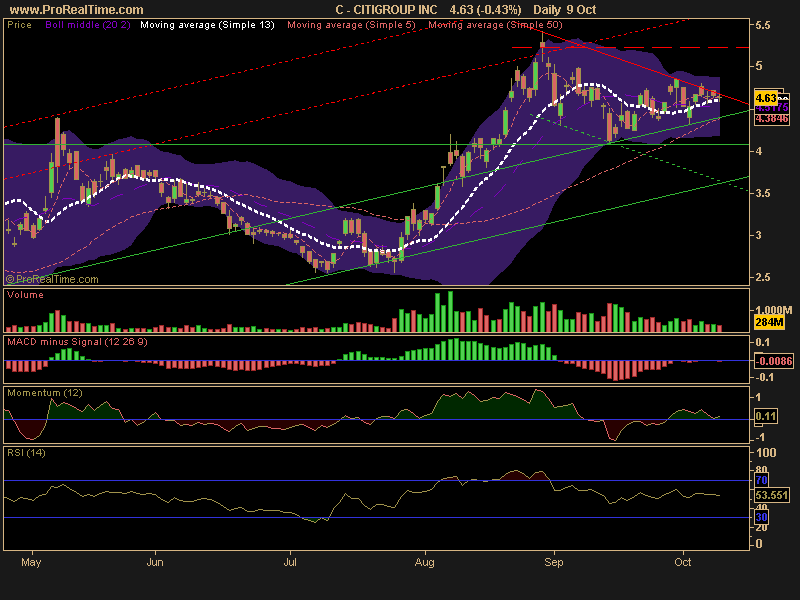
Task: Click the 5.5 price axis label
Action: [x=763, y=25]
